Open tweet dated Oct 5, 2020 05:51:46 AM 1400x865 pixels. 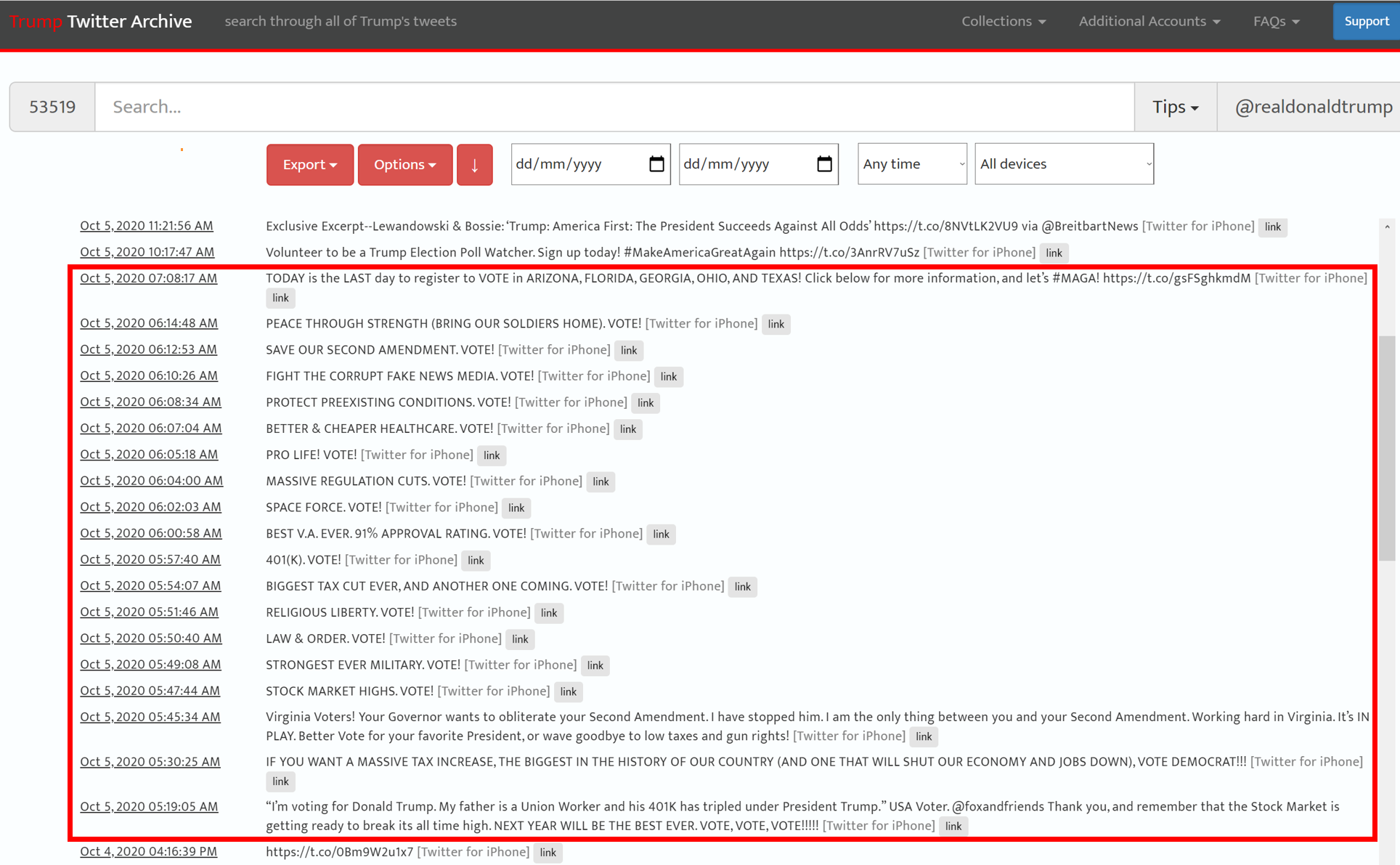tap(149, 612)
